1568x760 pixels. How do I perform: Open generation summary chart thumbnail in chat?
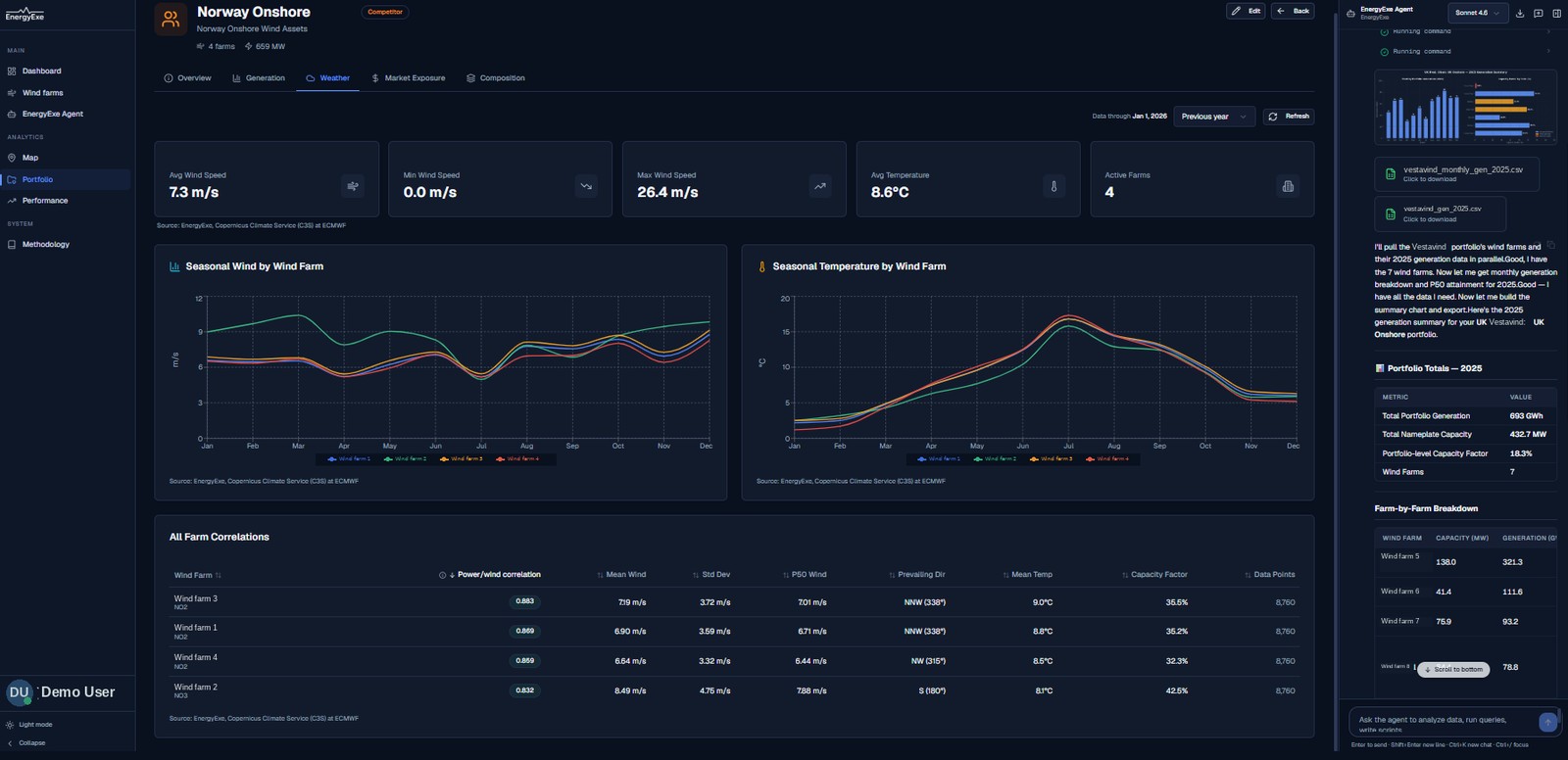pyautogui.click(x=1465, y=108)
